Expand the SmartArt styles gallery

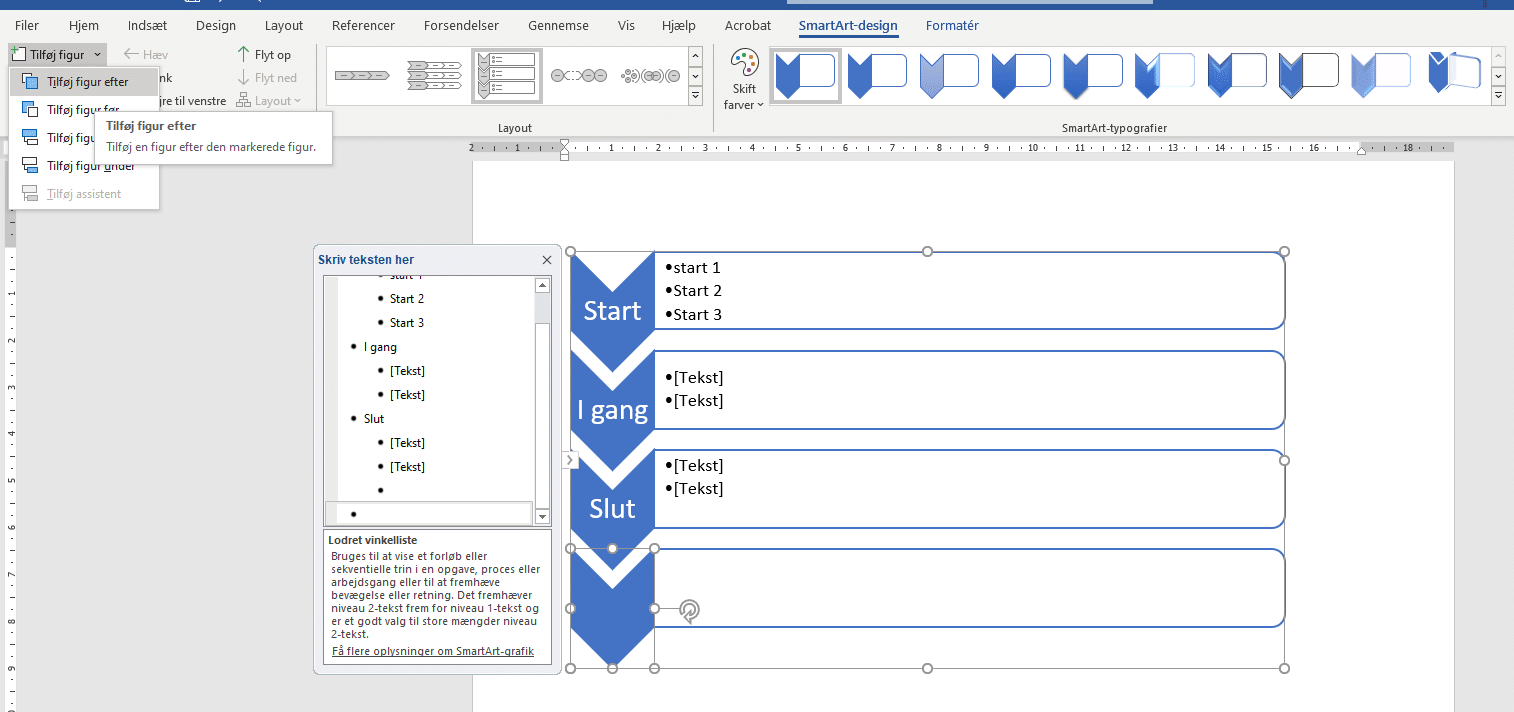[x=1498, y=96]
